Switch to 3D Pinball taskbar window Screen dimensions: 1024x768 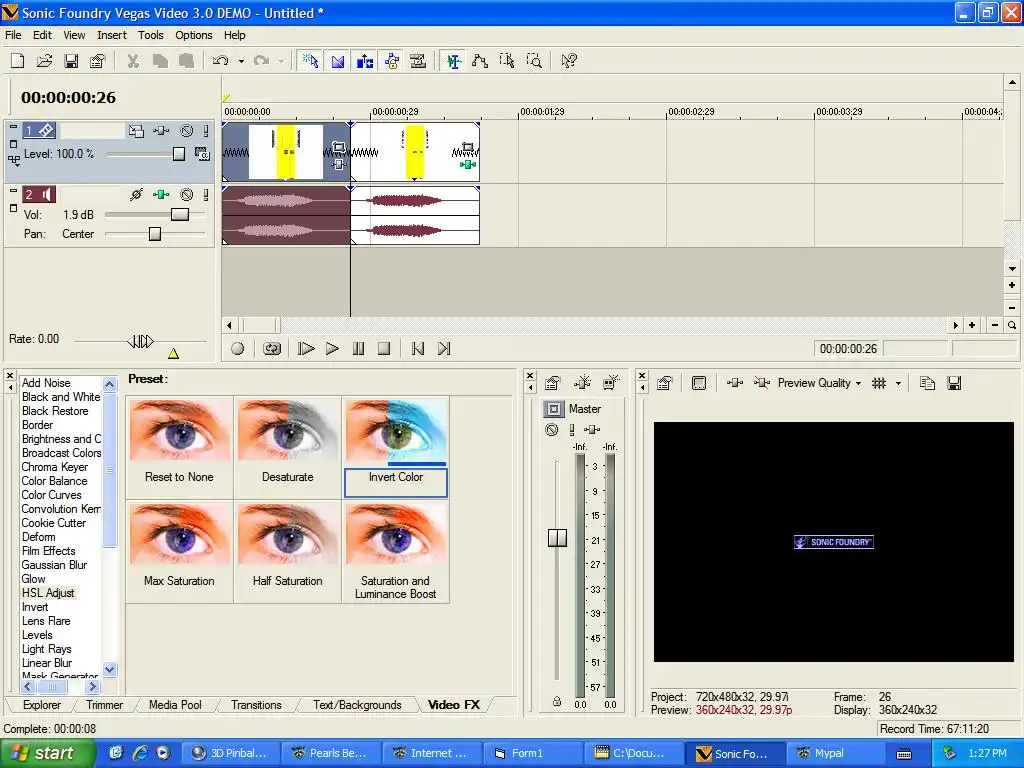pyautogui.click(x=231, y=754)
